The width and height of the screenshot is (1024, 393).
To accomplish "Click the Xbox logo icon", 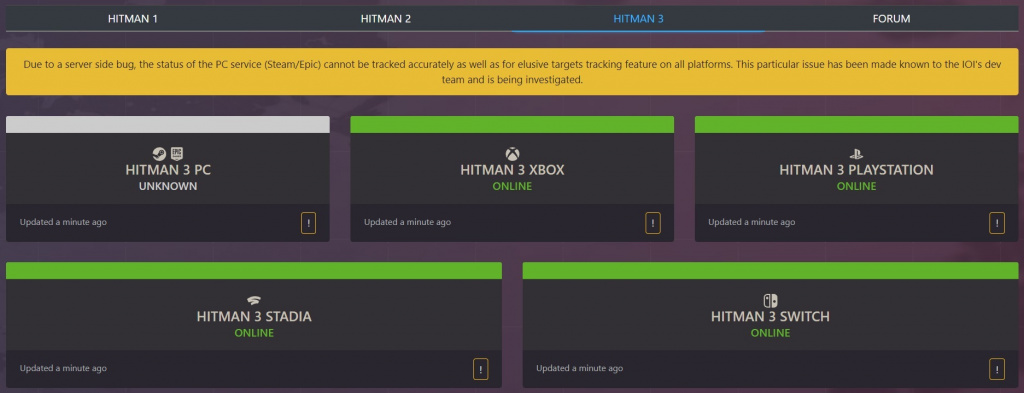I will point(512,154).
